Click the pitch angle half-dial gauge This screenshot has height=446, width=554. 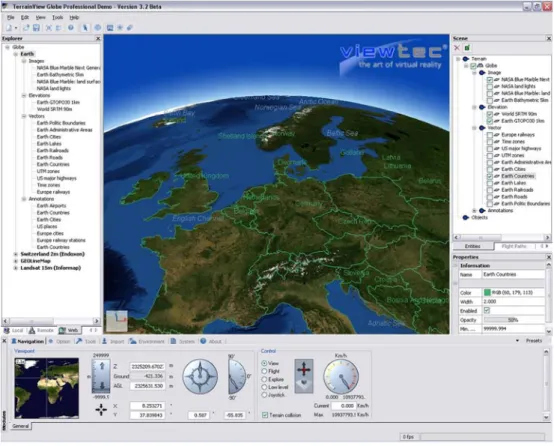[x=237, y=376]
